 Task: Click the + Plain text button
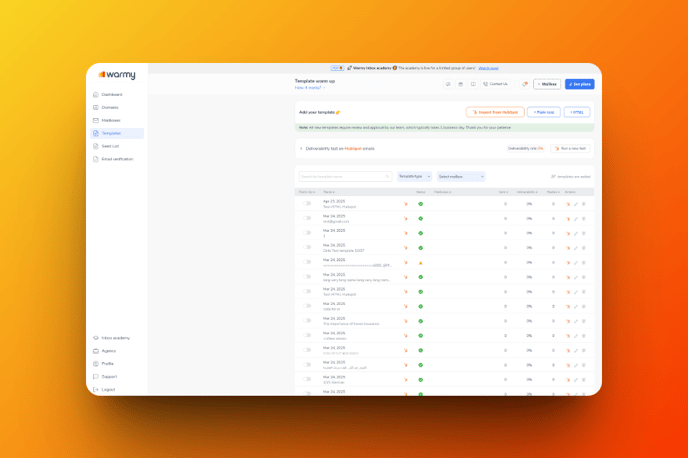click(544, 112)
